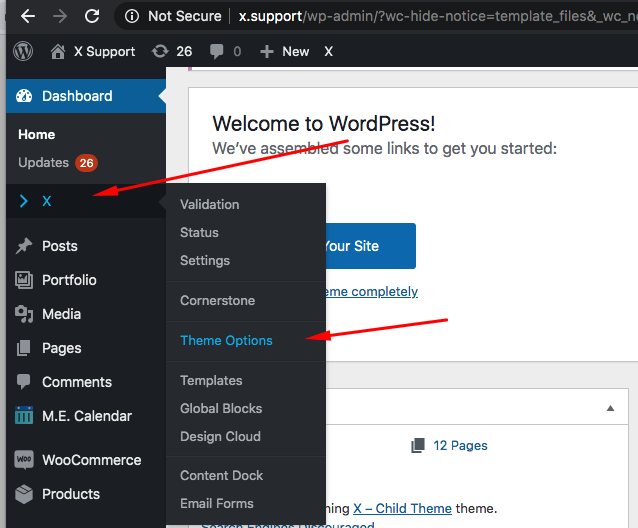The height and width of the screenshot is (528, 638).
Task: Open comments bubble in admin bar
Action: tap(225, 51)
